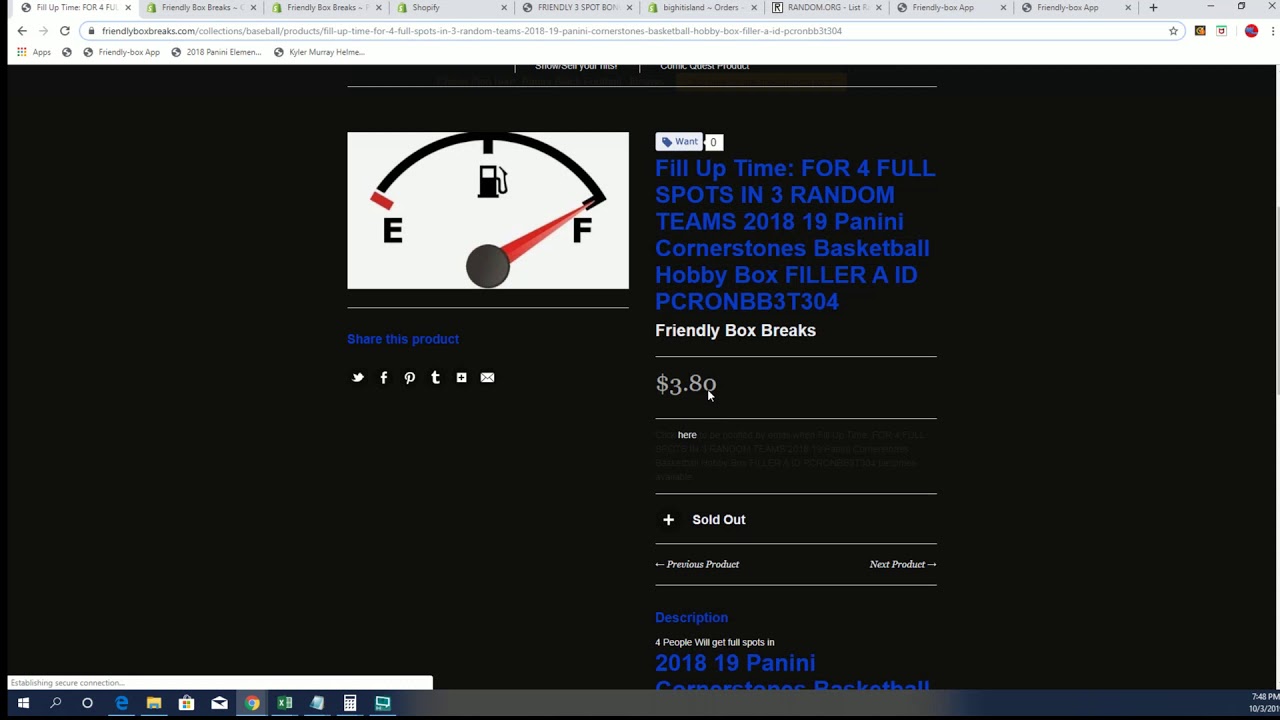
Task: Open a new browser tab
Action: [1153, 8]
